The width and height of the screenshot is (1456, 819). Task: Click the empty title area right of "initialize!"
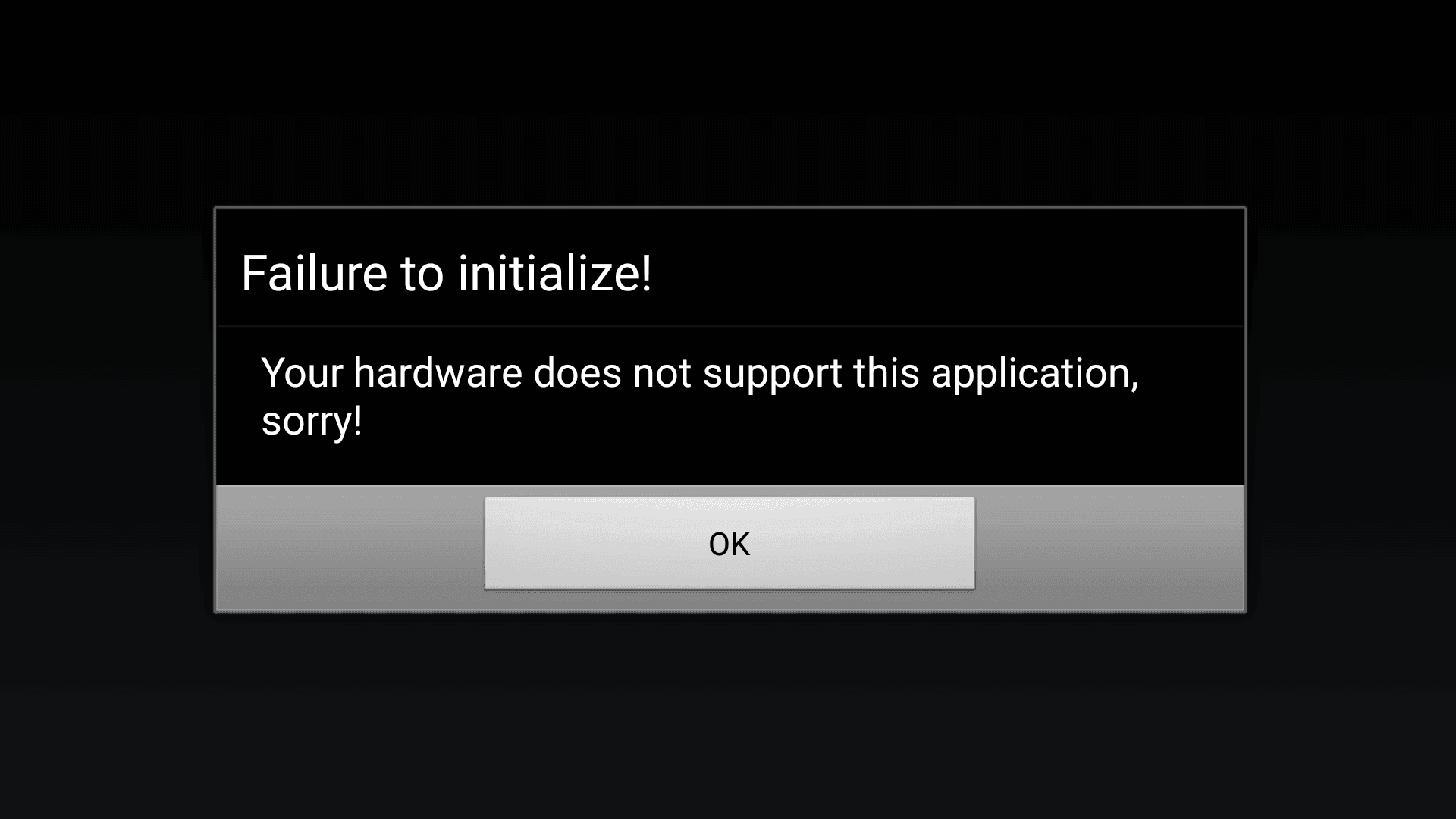tap(948, 273)
